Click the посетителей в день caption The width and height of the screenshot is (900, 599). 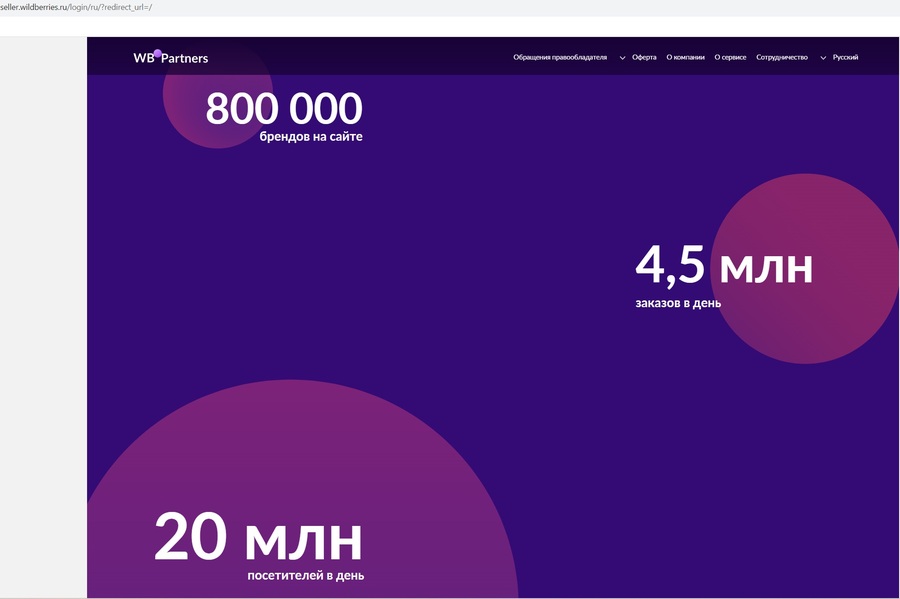[305, 575]
